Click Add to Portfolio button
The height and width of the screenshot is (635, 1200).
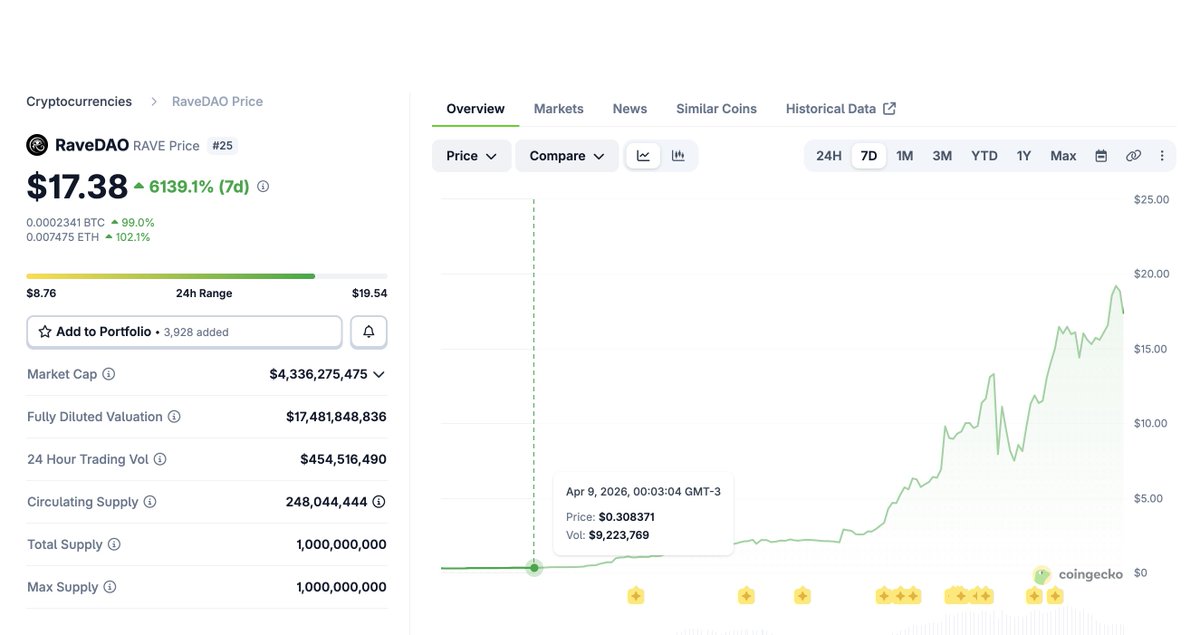coord(184,332)
